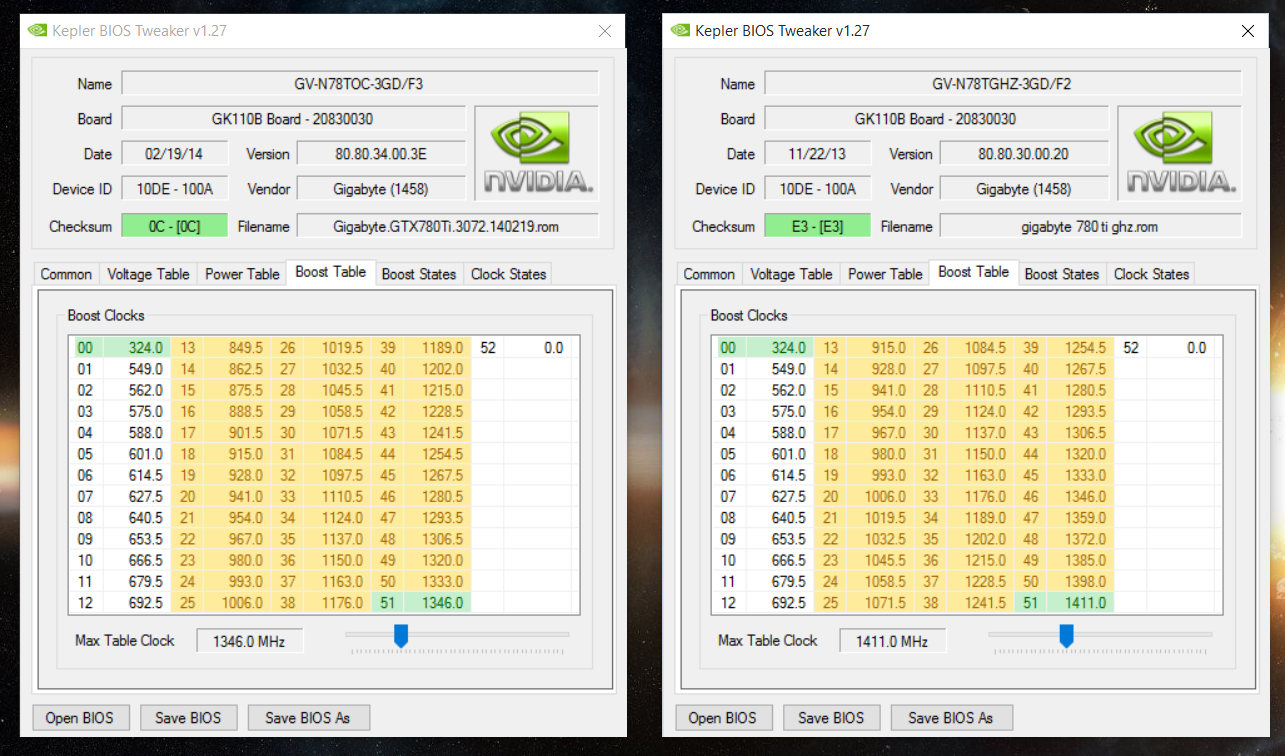Click the title bar app icon in left window
This screenshot has width=1285, height=756.
click(x=36, y=30)
